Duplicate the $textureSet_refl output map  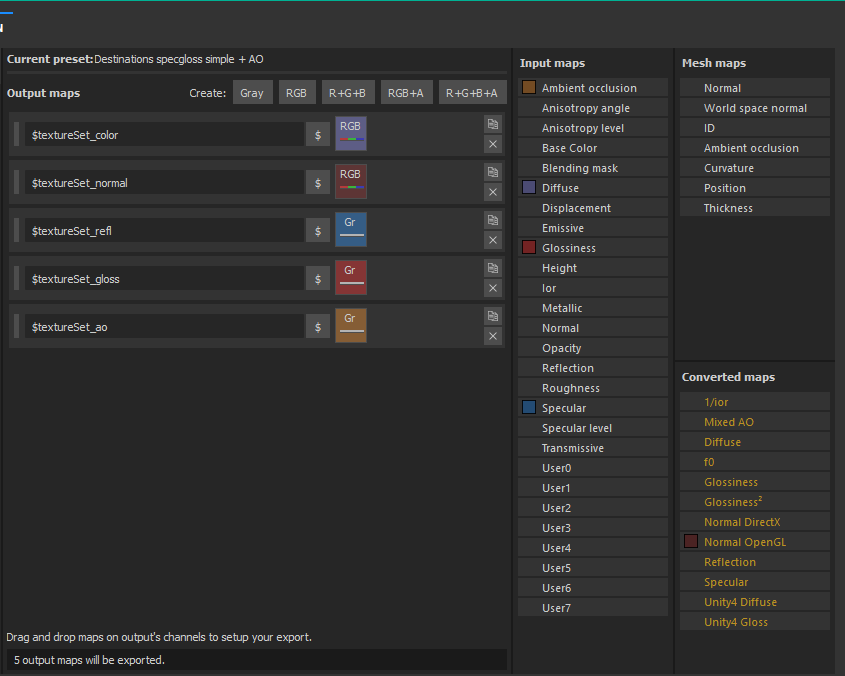pyautogui.click(x=493, y=220)
